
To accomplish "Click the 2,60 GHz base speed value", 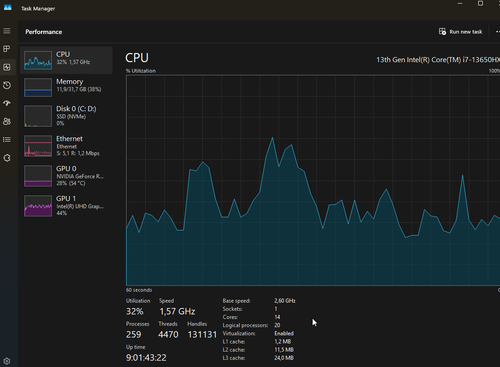I will (285, 301).
